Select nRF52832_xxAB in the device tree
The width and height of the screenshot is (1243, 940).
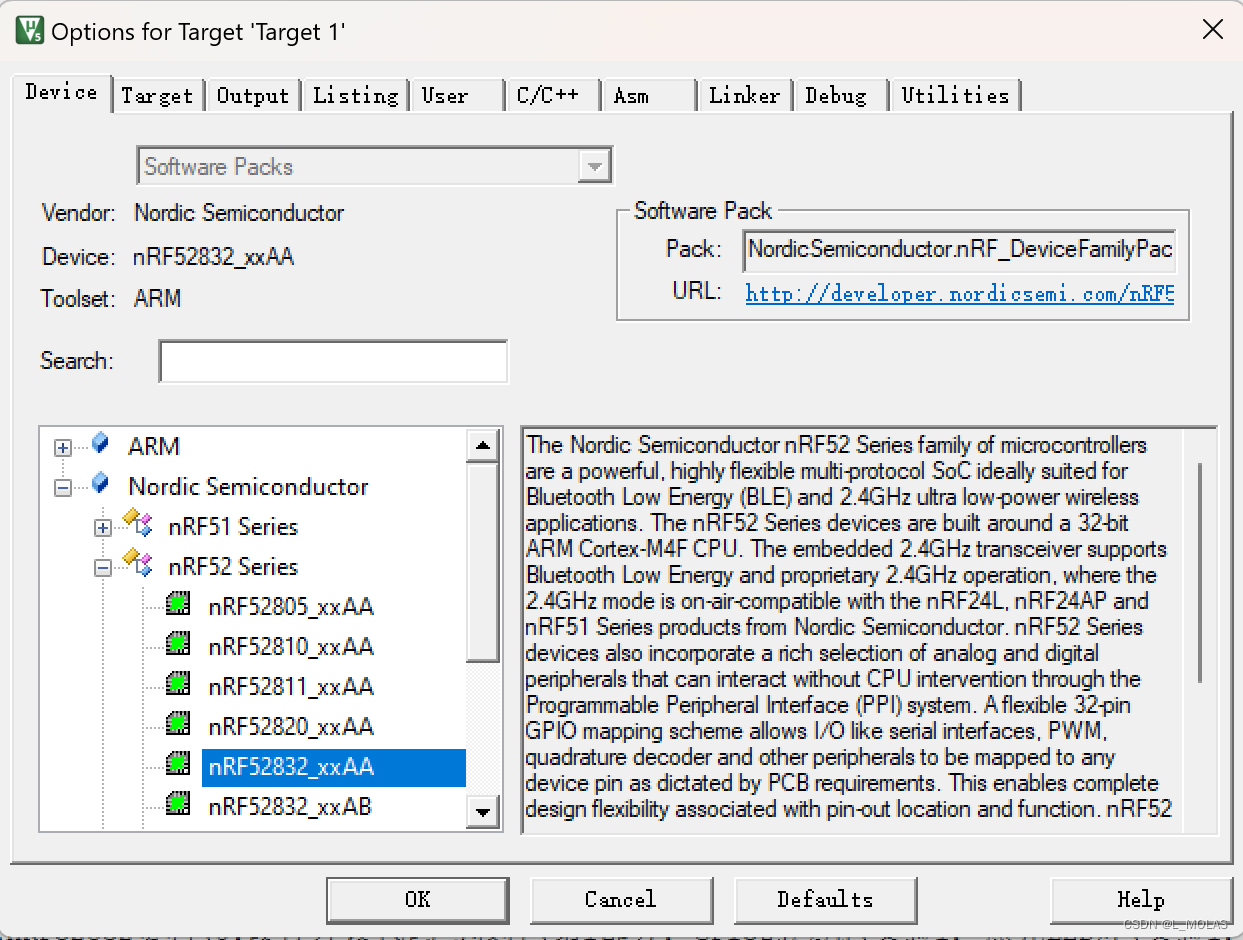click(x=291, y=806)
